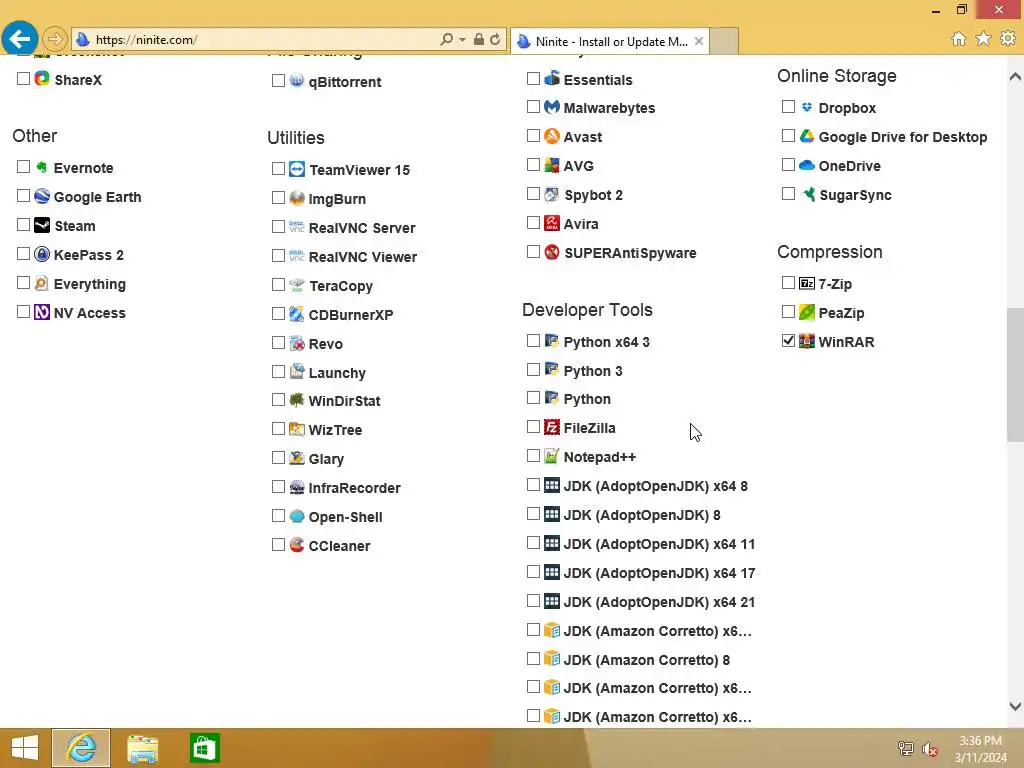Image resolution: width=1024 pixels, height=768 pixels.
Task: Click the 7-Zip icon
Action: click(807, 283)
